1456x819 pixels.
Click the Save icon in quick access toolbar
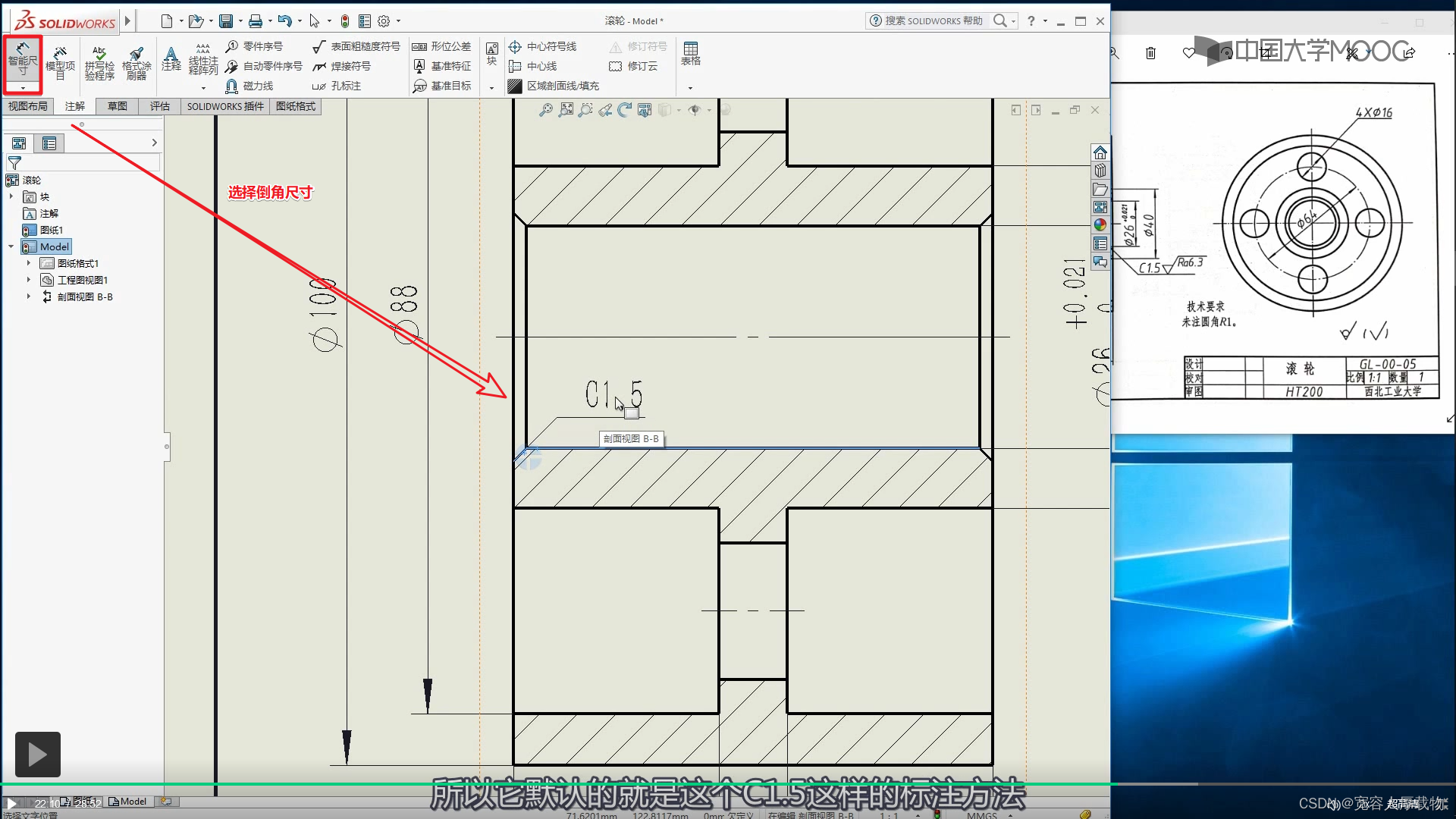coord(226,21)
